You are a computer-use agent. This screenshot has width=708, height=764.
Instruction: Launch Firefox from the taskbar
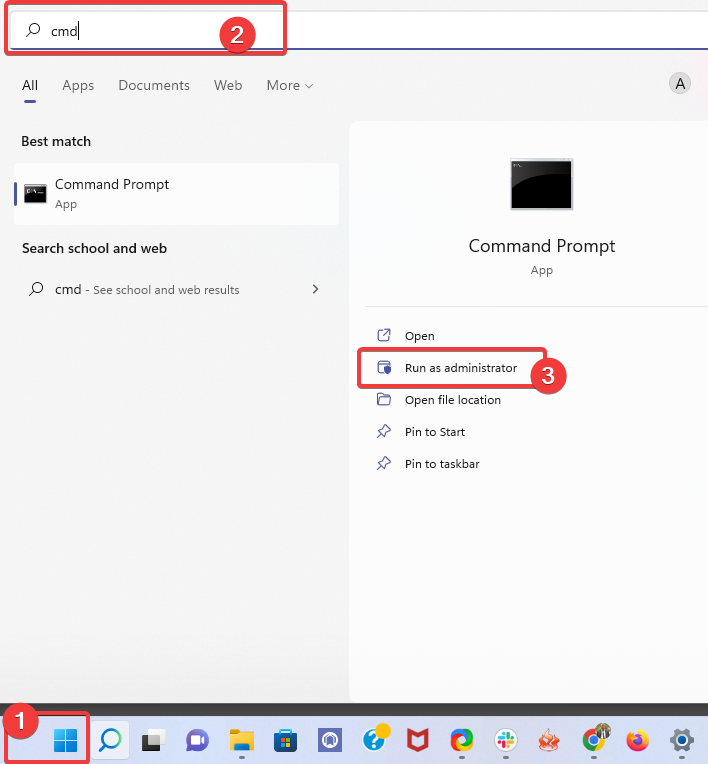coord(637,741)
